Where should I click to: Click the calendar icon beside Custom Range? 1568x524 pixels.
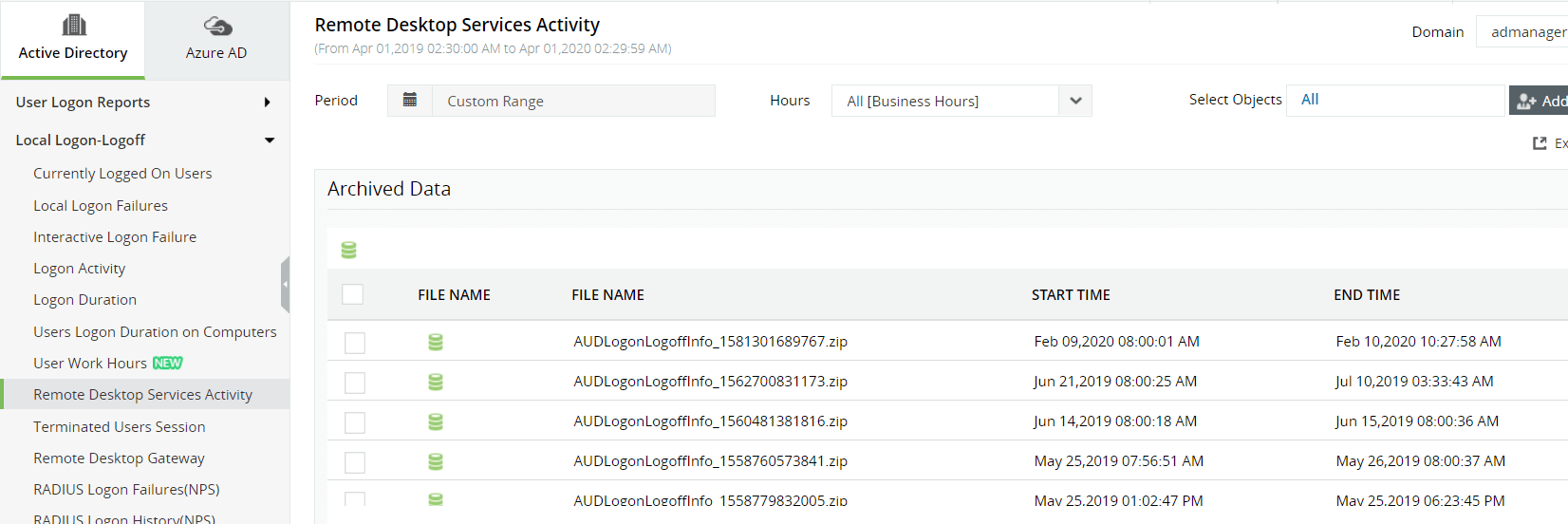pyautogui.click(x=410, y=101)
